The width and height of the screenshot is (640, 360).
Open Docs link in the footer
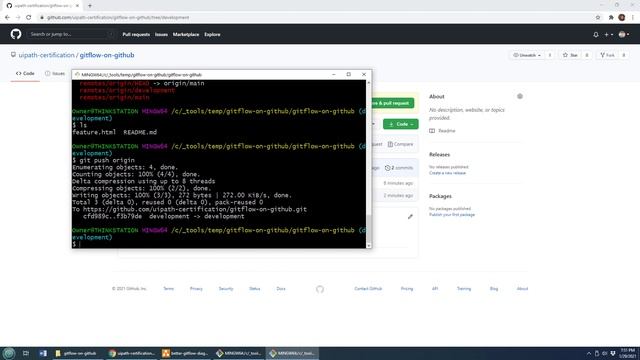click(x=281, y=289)
